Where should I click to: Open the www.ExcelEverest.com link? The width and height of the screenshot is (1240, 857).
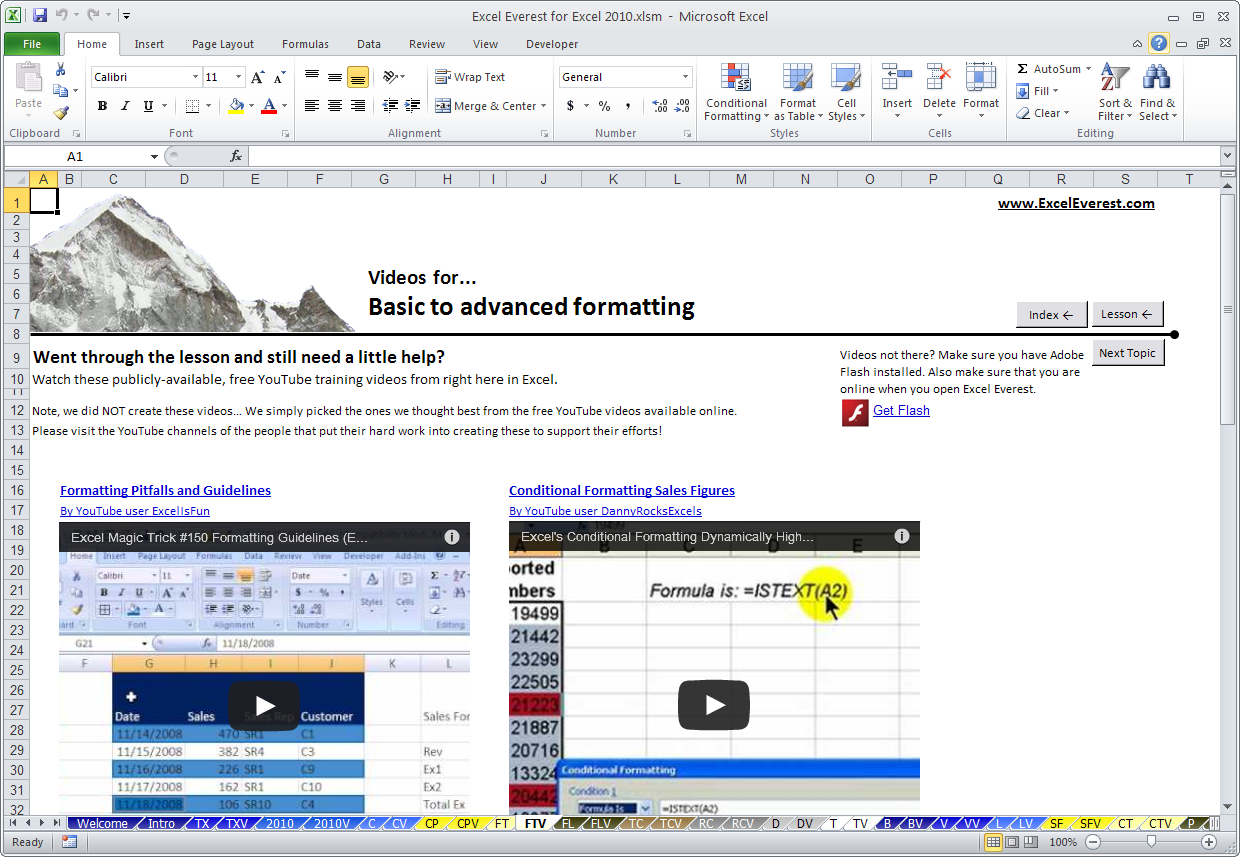1076,203
